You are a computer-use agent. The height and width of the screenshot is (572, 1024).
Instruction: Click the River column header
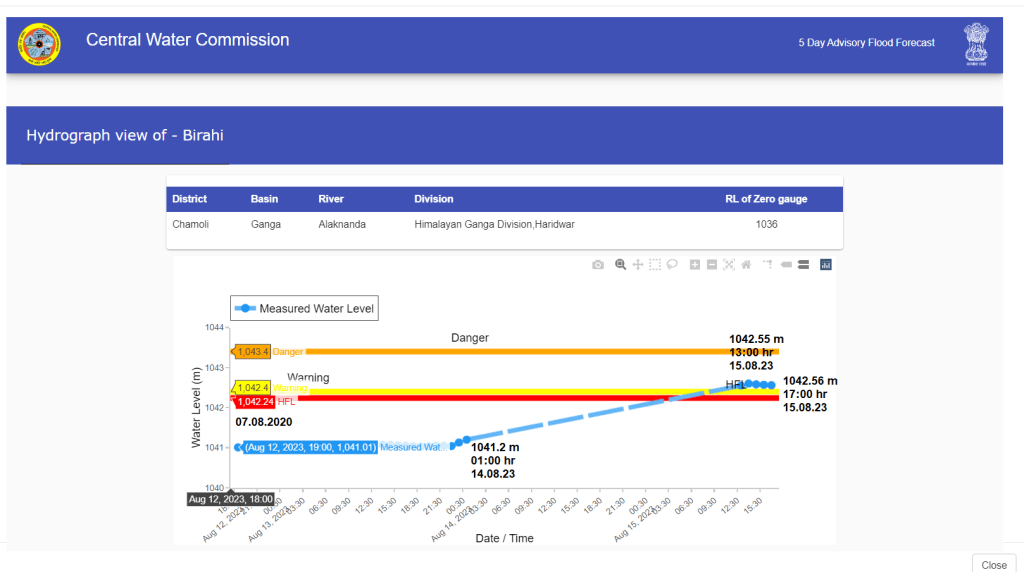tap(331, 199)
